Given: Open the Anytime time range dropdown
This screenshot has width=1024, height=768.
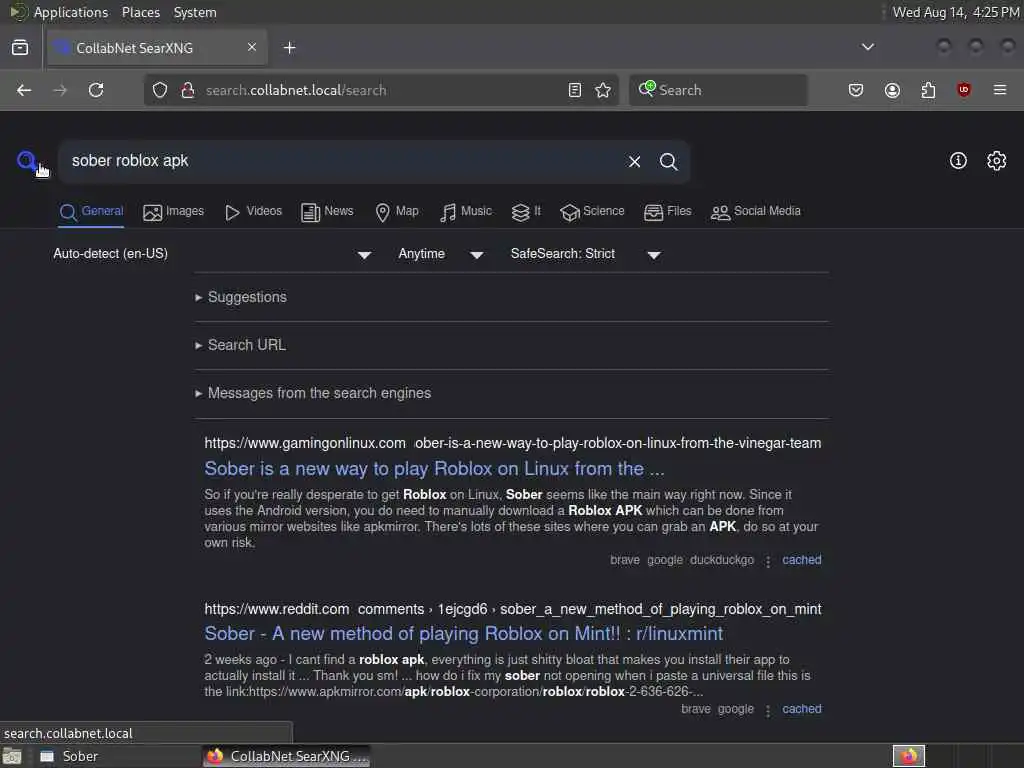Looking at the screenshot, I should [x=441, y=254].
